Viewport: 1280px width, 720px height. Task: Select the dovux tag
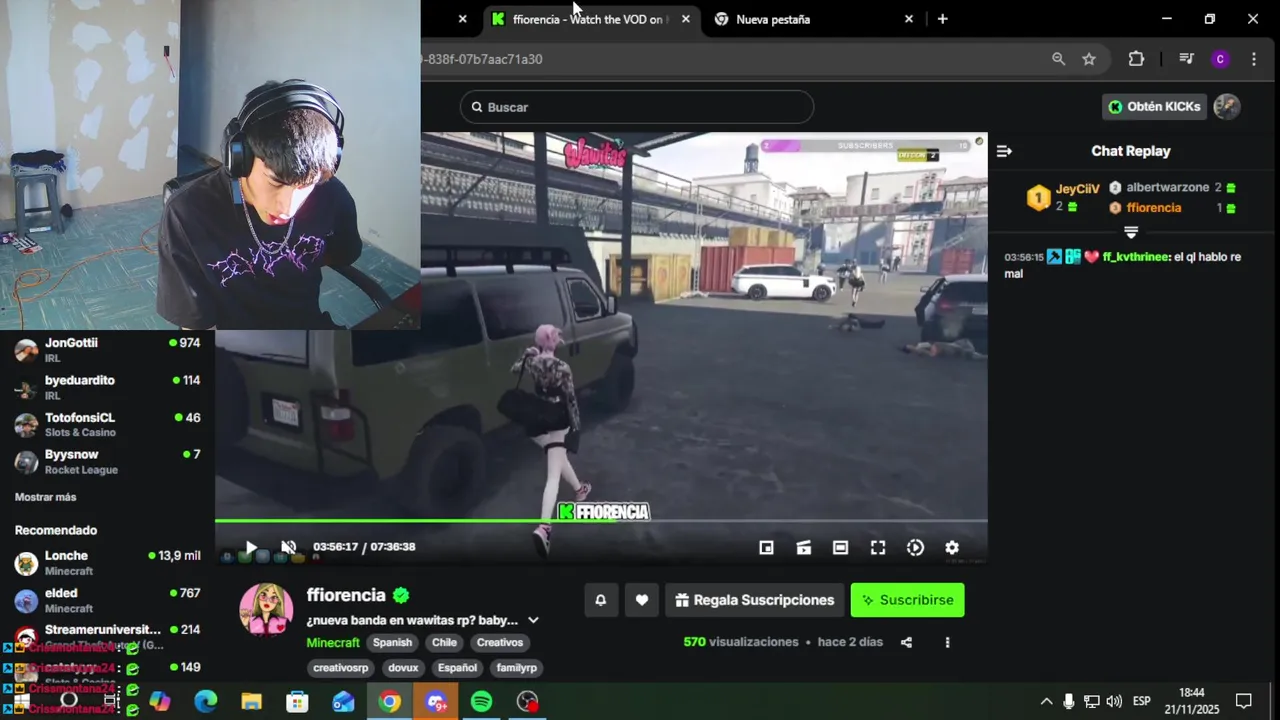[x=403, y=667]
